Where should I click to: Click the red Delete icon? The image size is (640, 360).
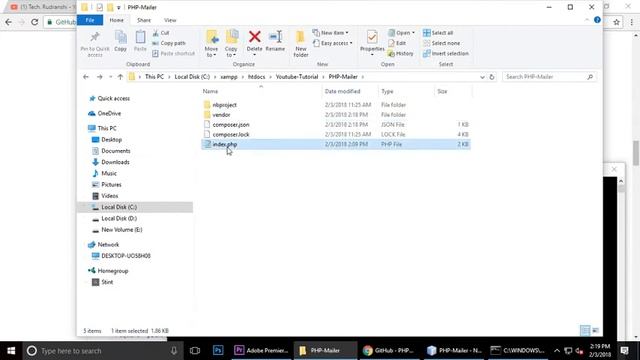click(x=254, y=37)
